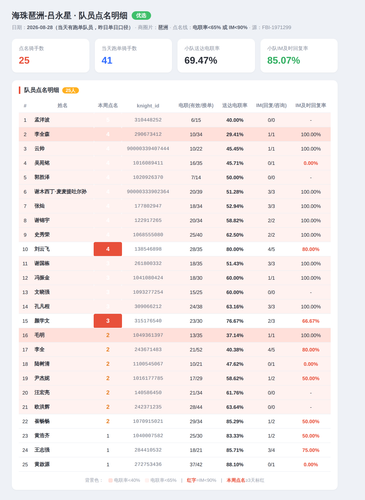
Task: Select the 63.16% cell in row 14
Action: (x=235, y=306)
